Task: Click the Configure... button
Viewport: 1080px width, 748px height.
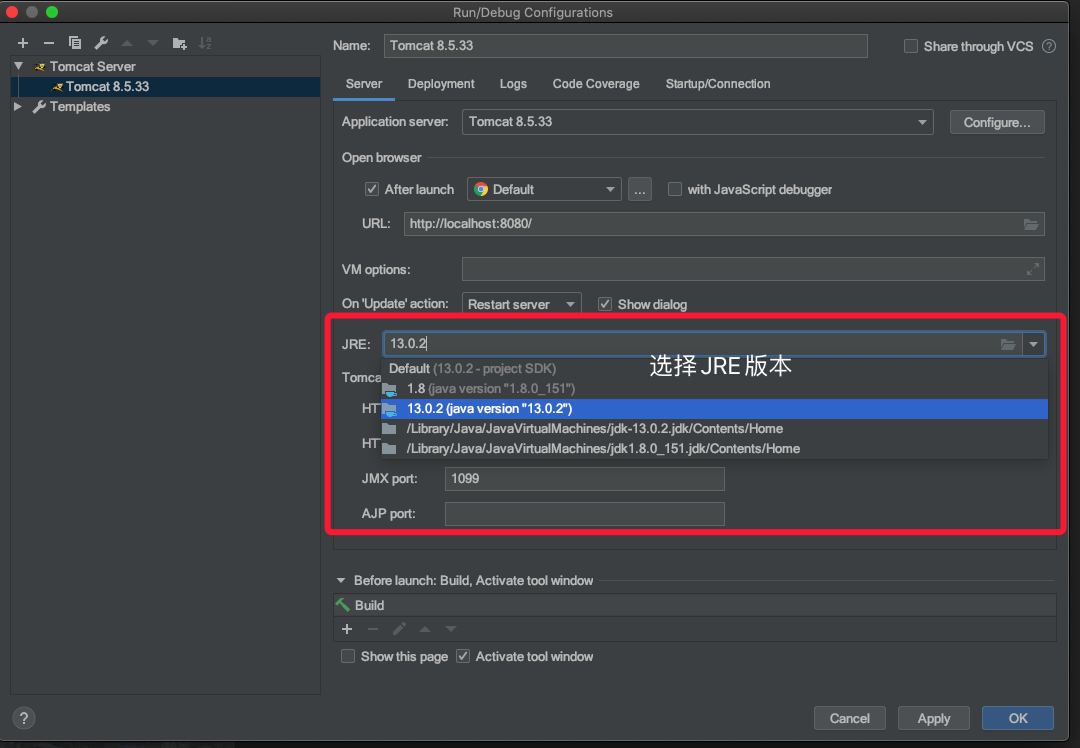Action: click(997, 123)
